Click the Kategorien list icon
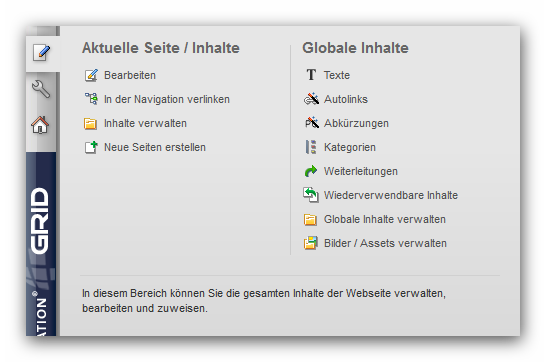 311,147
